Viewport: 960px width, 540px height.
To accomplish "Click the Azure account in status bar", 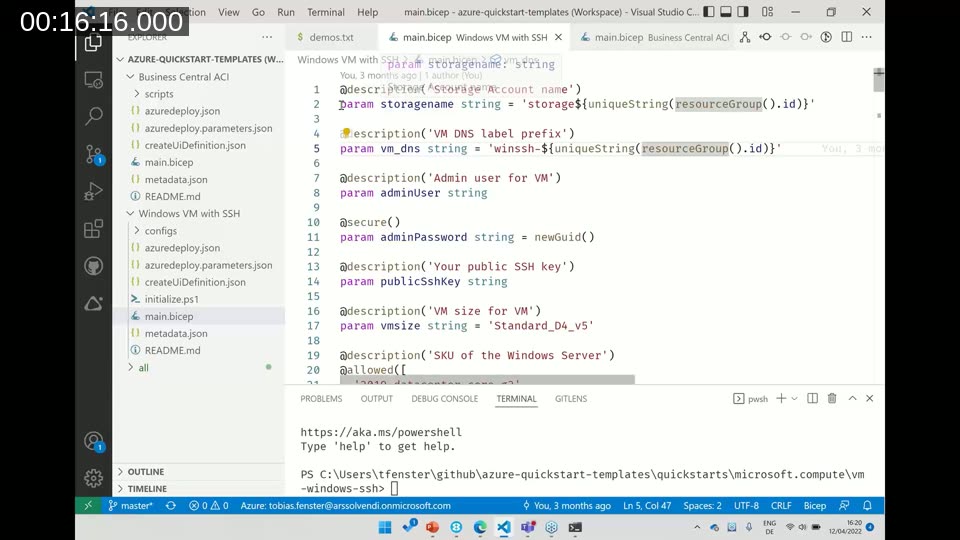I will 345,506.
